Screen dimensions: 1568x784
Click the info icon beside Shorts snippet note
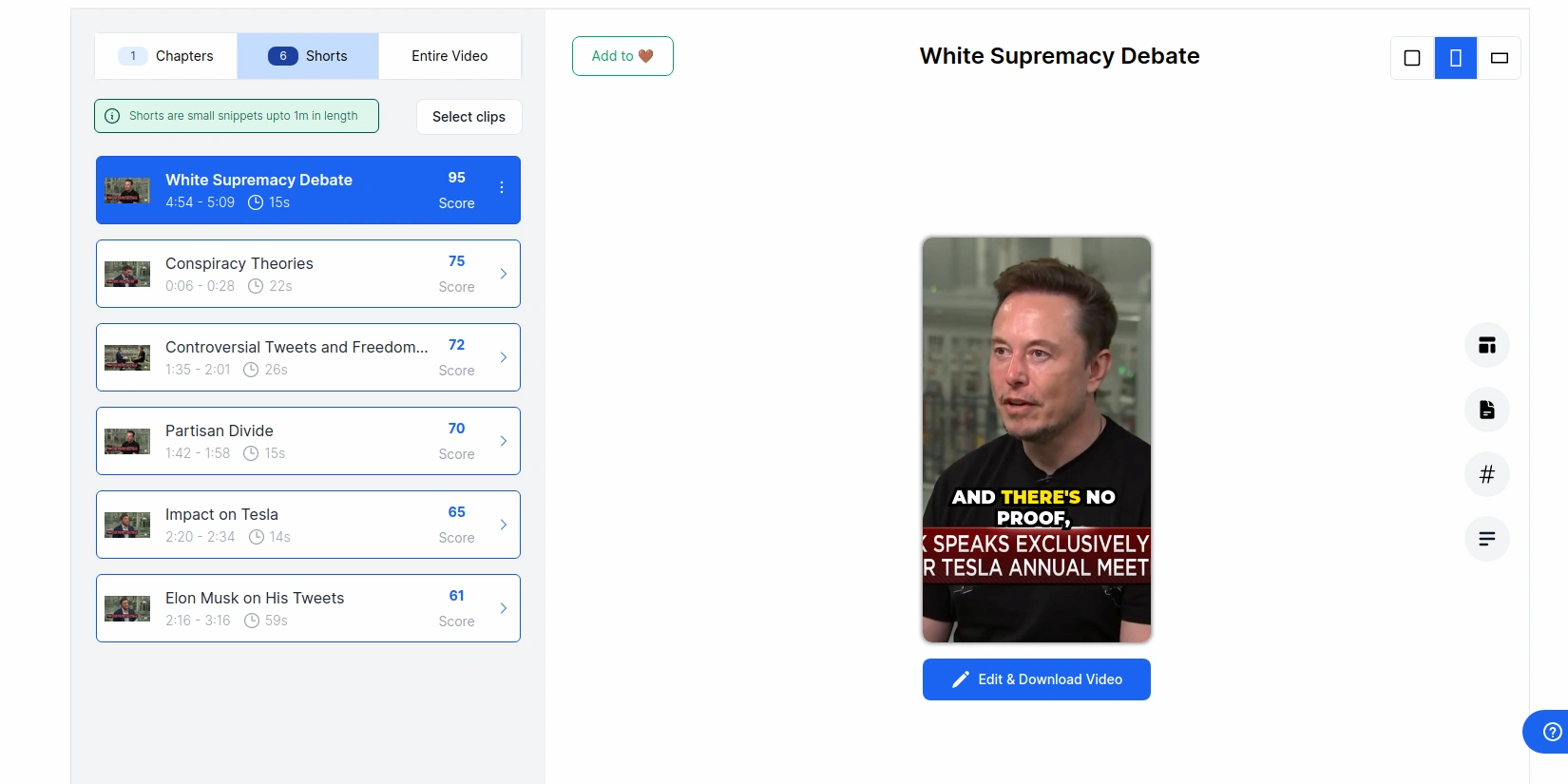(112, 116)
